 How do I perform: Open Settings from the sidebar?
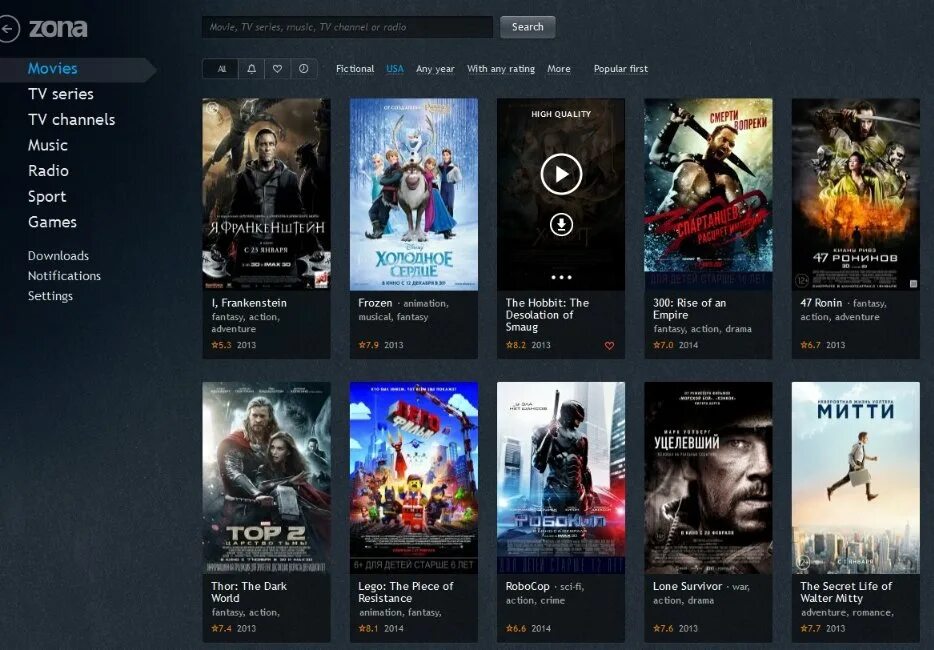tap(50, 296)
